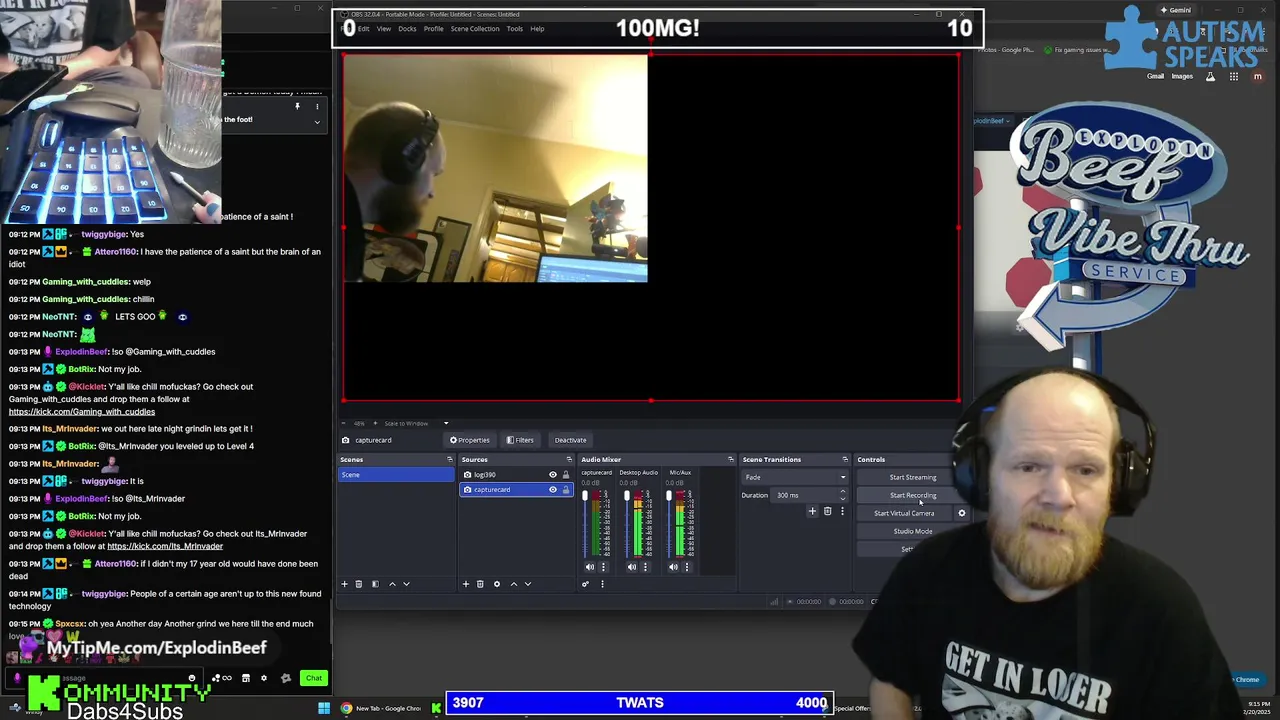Move source up in Sources panel

514,584
